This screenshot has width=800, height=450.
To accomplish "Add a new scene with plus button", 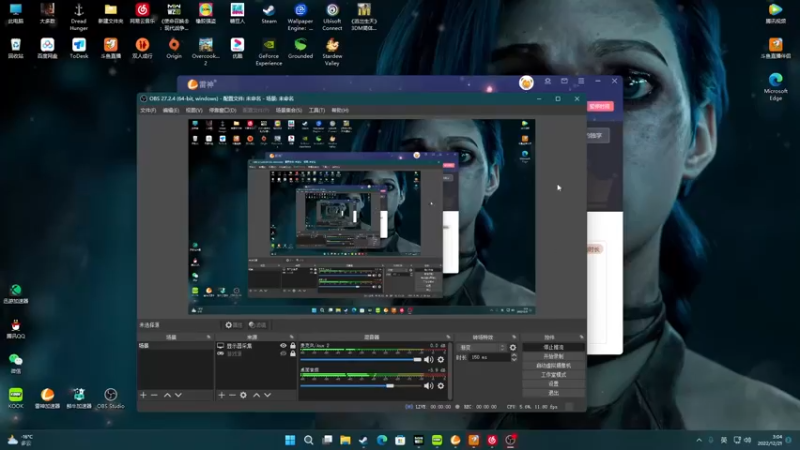I will click(x=143, y=395).
